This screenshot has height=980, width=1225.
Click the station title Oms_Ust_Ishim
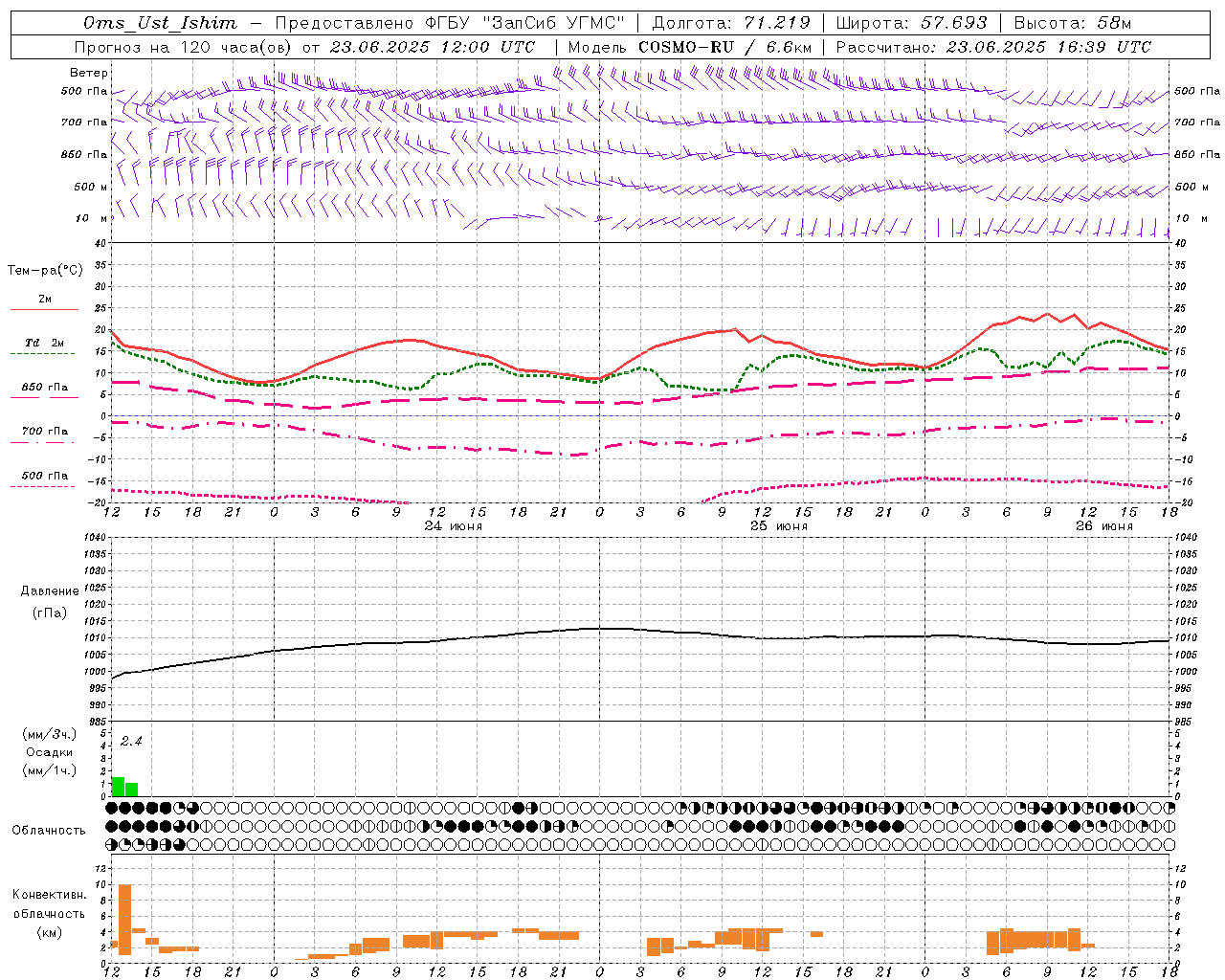pyautogui.click(x=160, y=23)
